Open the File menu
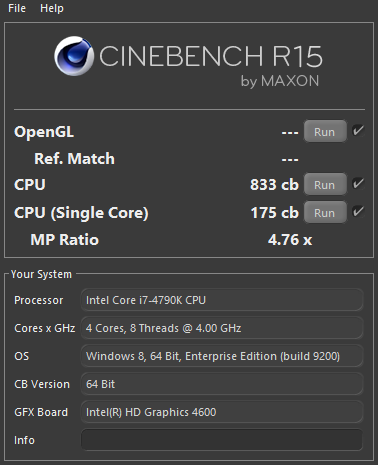This screenshot has height=465, width=378. coord(17,8)
